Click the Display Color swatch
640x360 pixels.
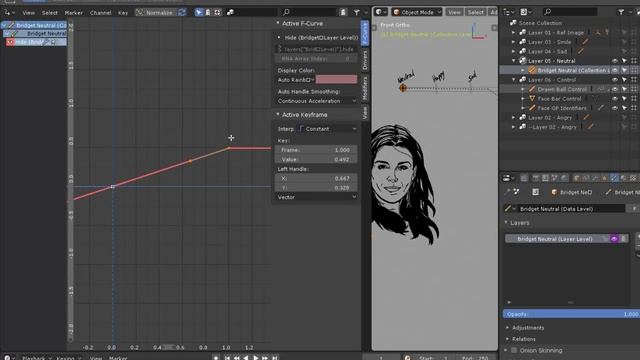pos(336,80)
